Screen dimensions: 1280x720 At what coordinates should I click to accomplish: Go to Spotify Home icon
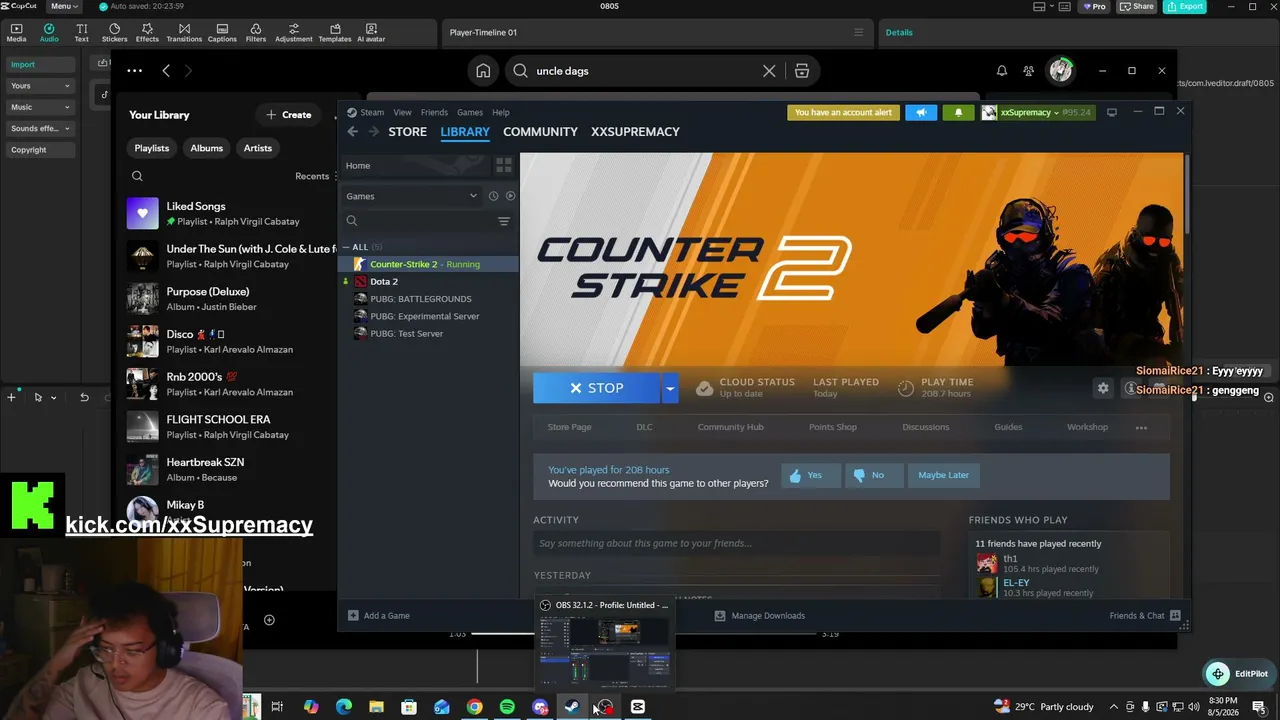483,71
